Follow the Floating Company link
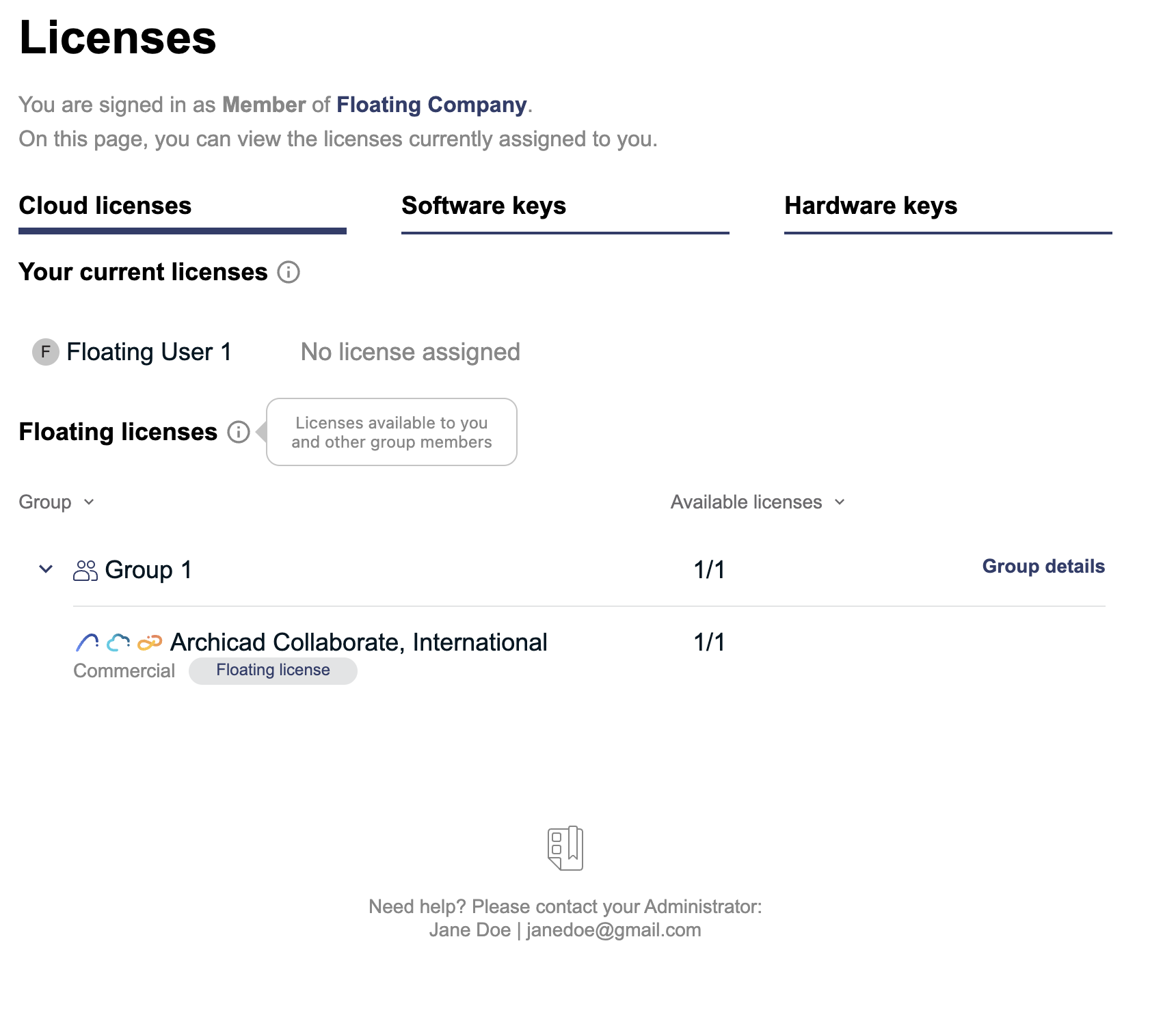Viewport: 1176px width, 1032px height. (431, 105)
